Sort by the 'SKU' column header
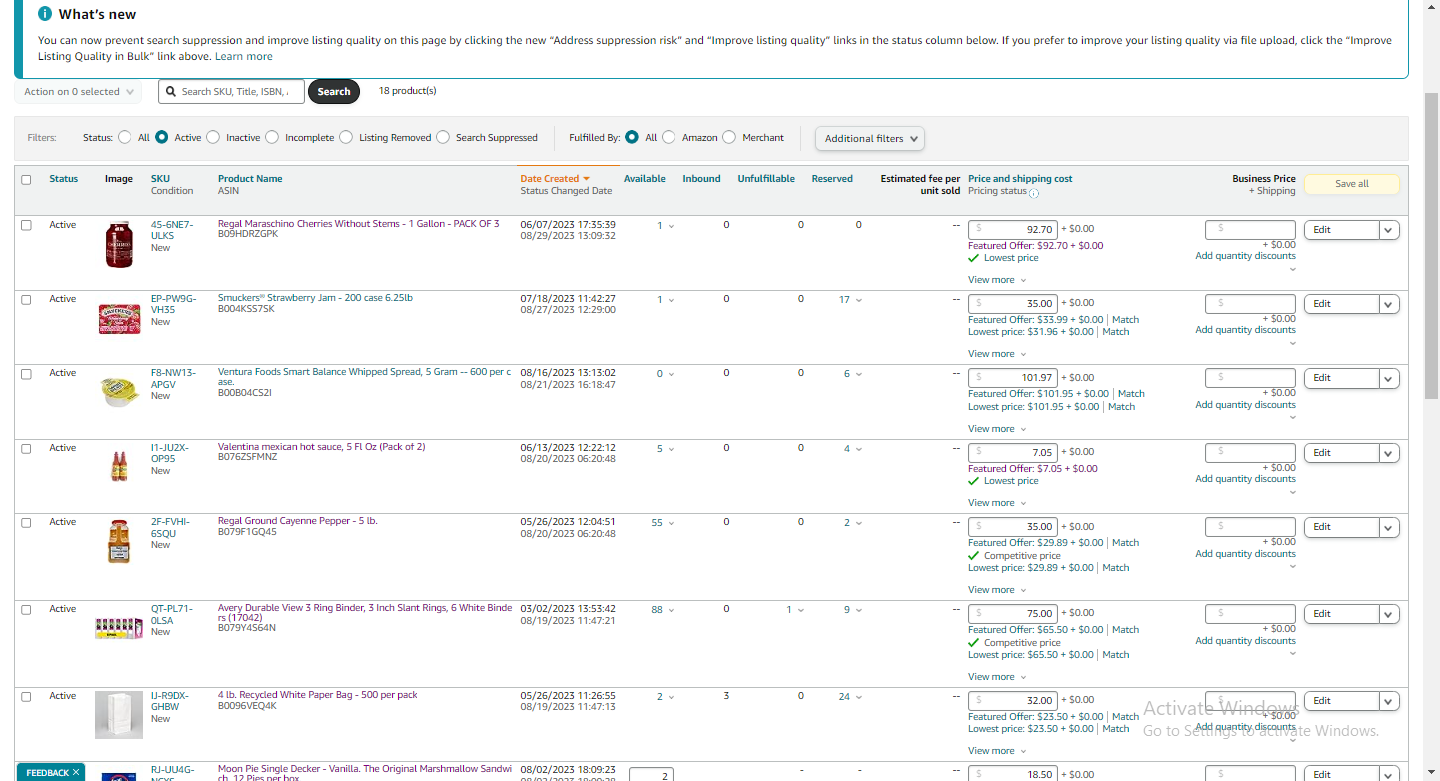 pyautogui.click(x=160, y=179)
